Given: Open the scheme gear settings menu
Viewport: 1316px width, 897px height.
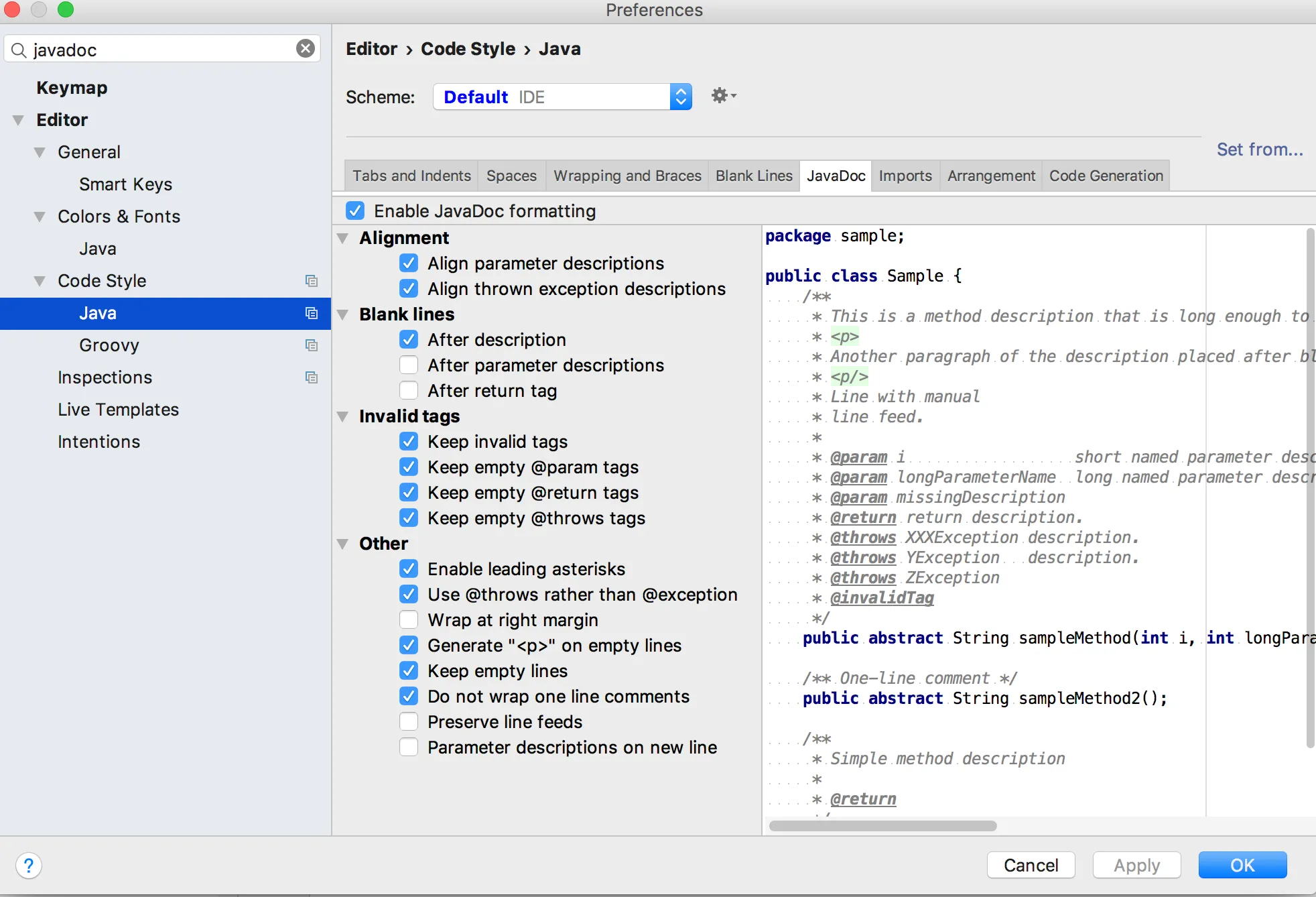Looking at the screenshot, I should [x=723, y=96].
